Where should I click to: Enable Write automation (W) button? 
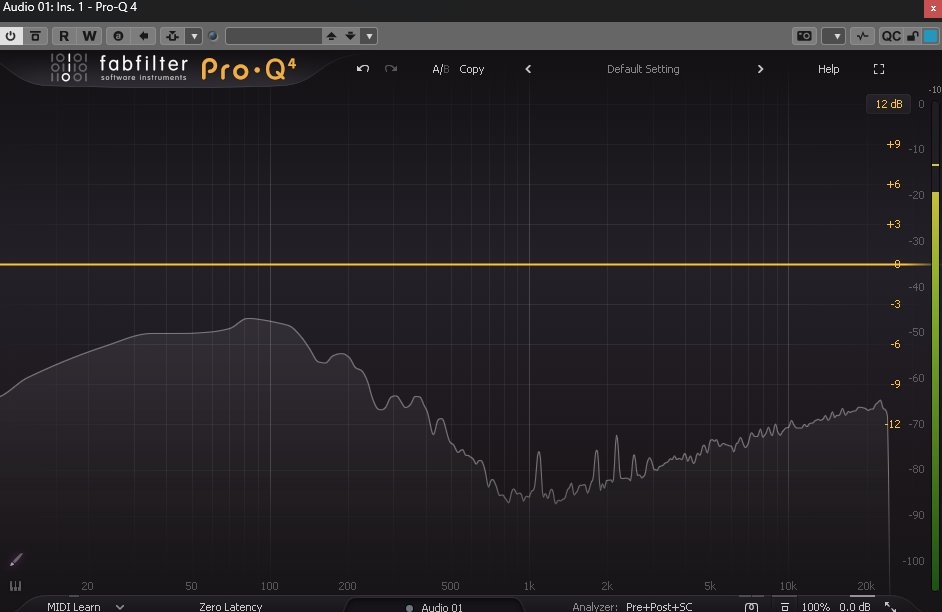click(89, 36)
